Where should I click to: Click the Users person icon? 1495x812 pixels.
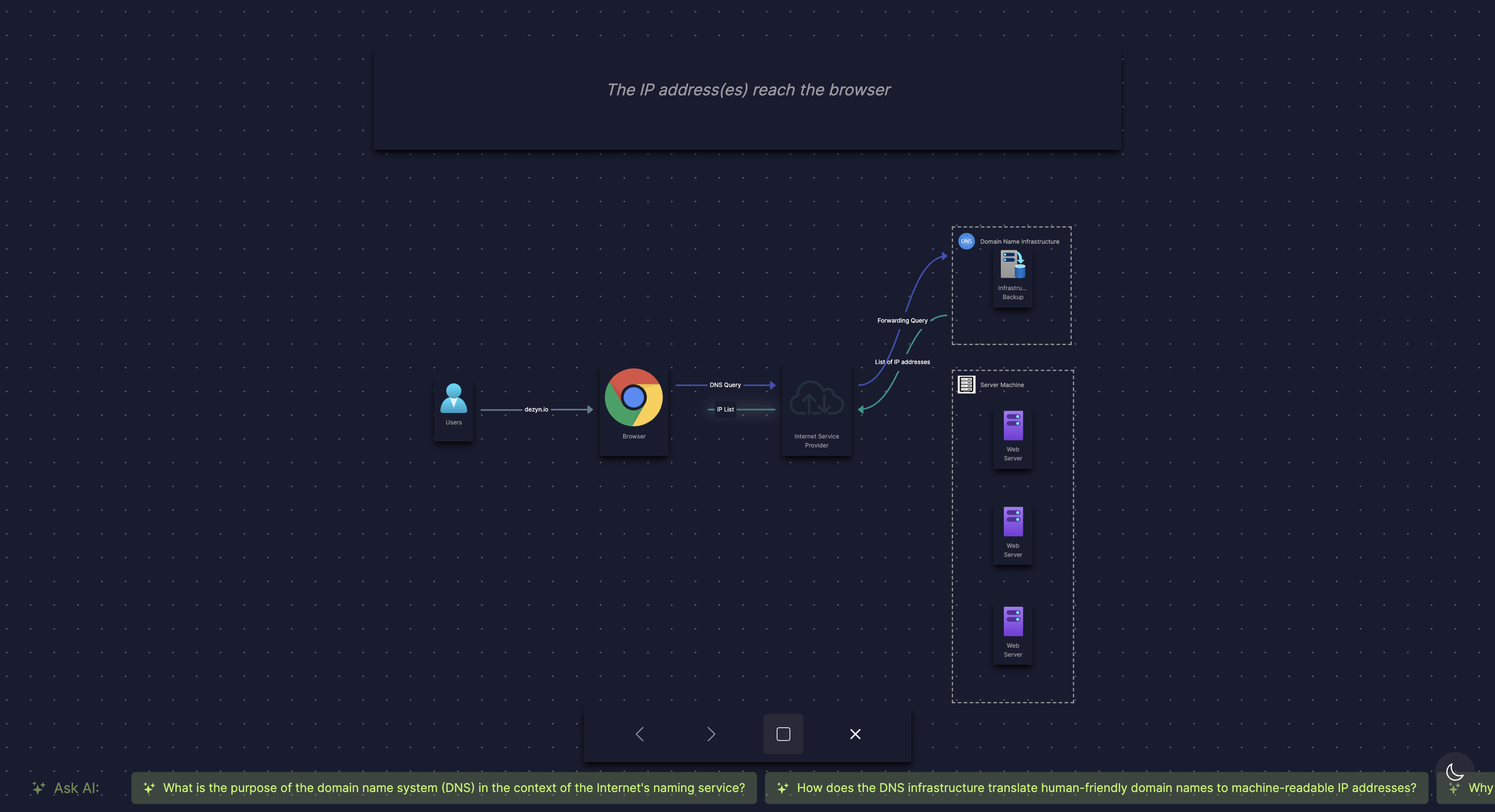point(453,398)
